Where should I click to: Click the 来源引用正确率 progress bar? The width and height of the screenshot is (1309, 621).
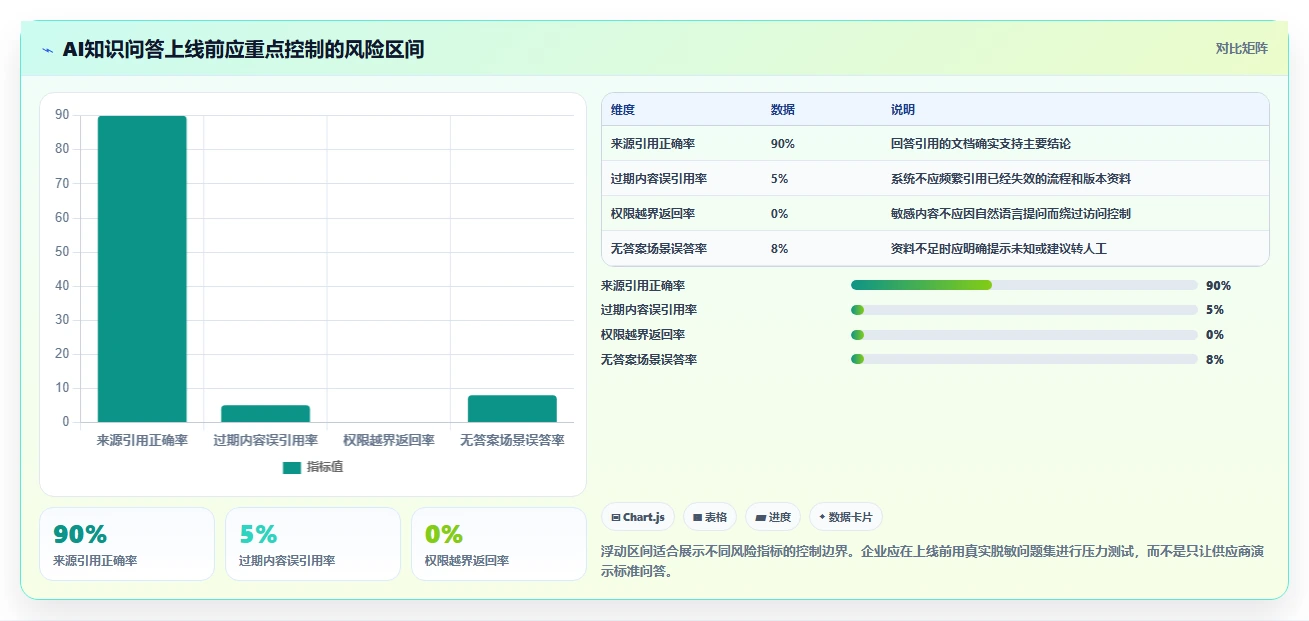point(1024,285)
